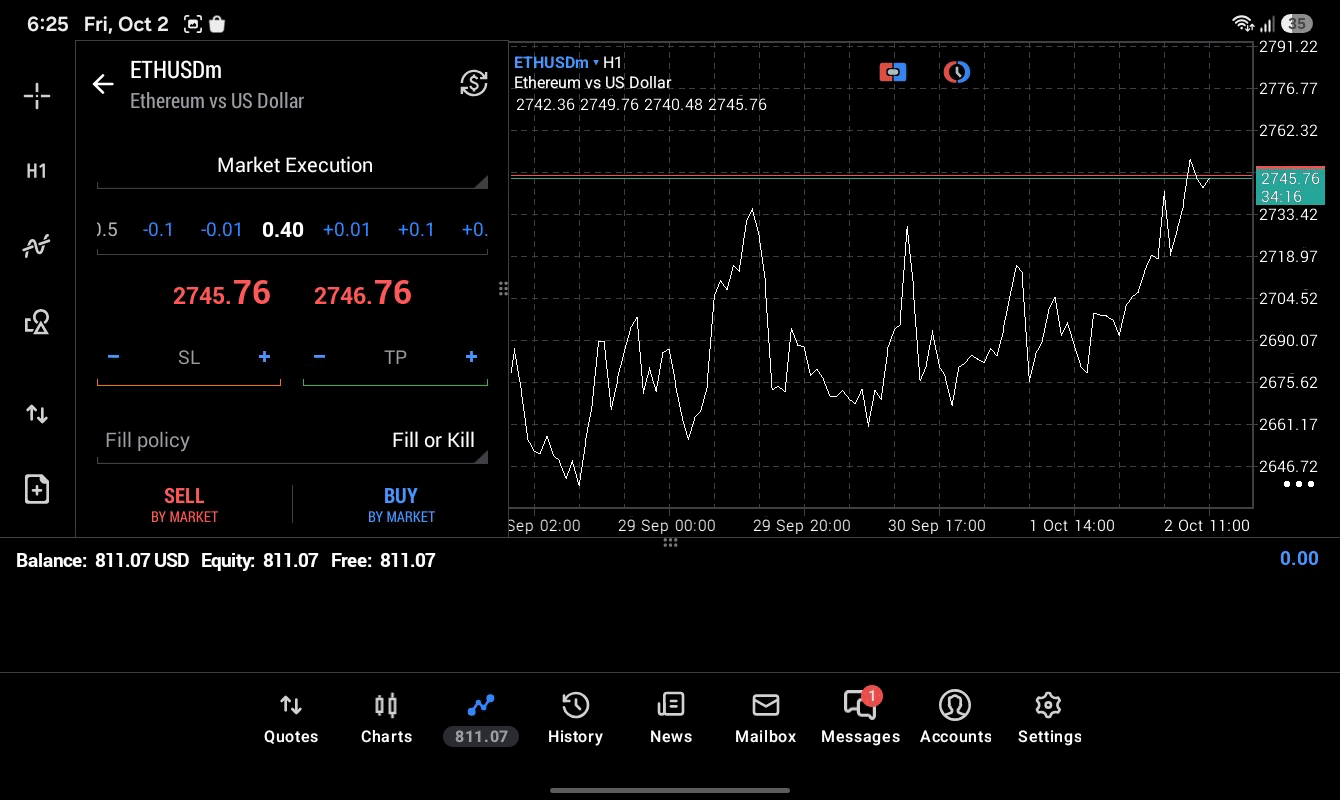Decrease the TP take profit value
The width and height of the screenshot is (1340, 800).
pyautogui.click(x=319, y=357)
